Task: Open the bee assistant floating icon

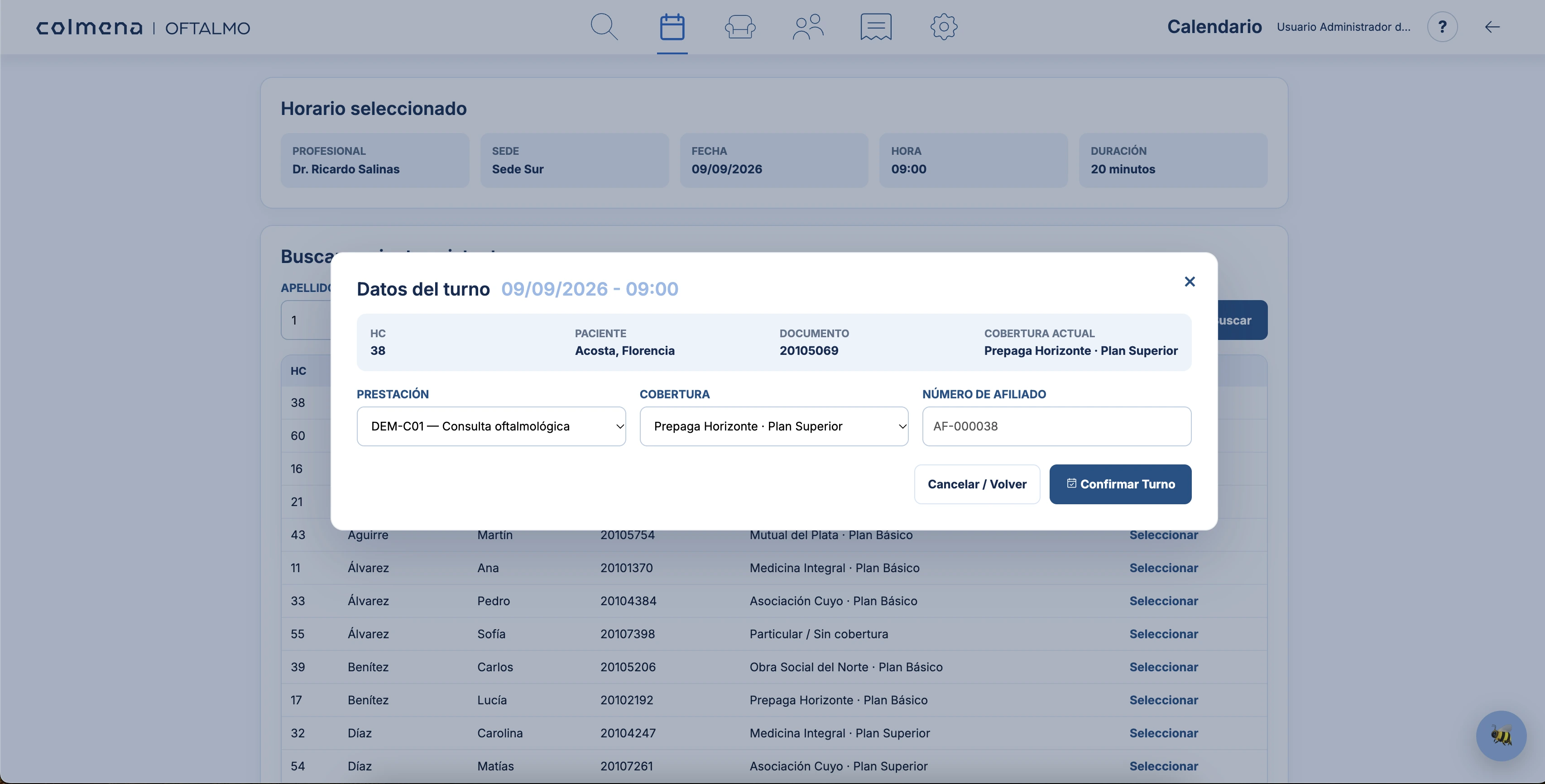Action: click(1501, 736)
